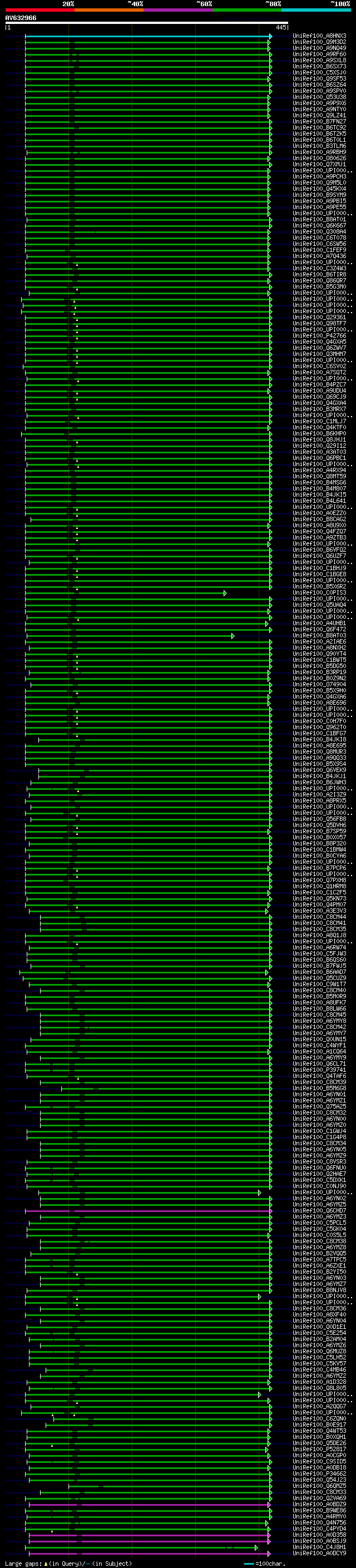Click the purple alignment bar of UniRef100_A0BDZ9
This screenshot has height=1568, width=356.
(149, 1505)
